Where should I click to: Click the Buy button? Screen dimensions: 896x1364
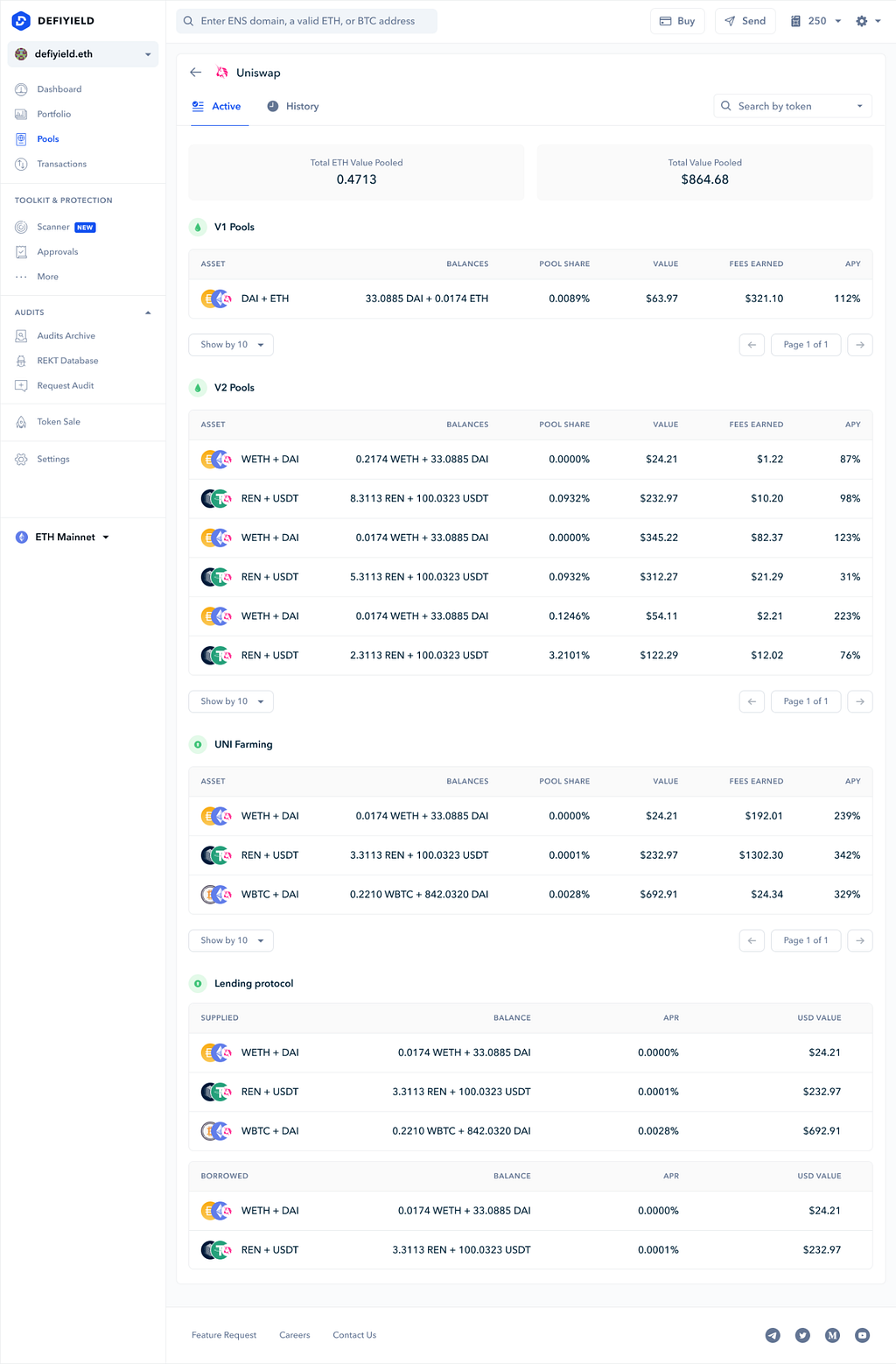click(x=677, y=21)
